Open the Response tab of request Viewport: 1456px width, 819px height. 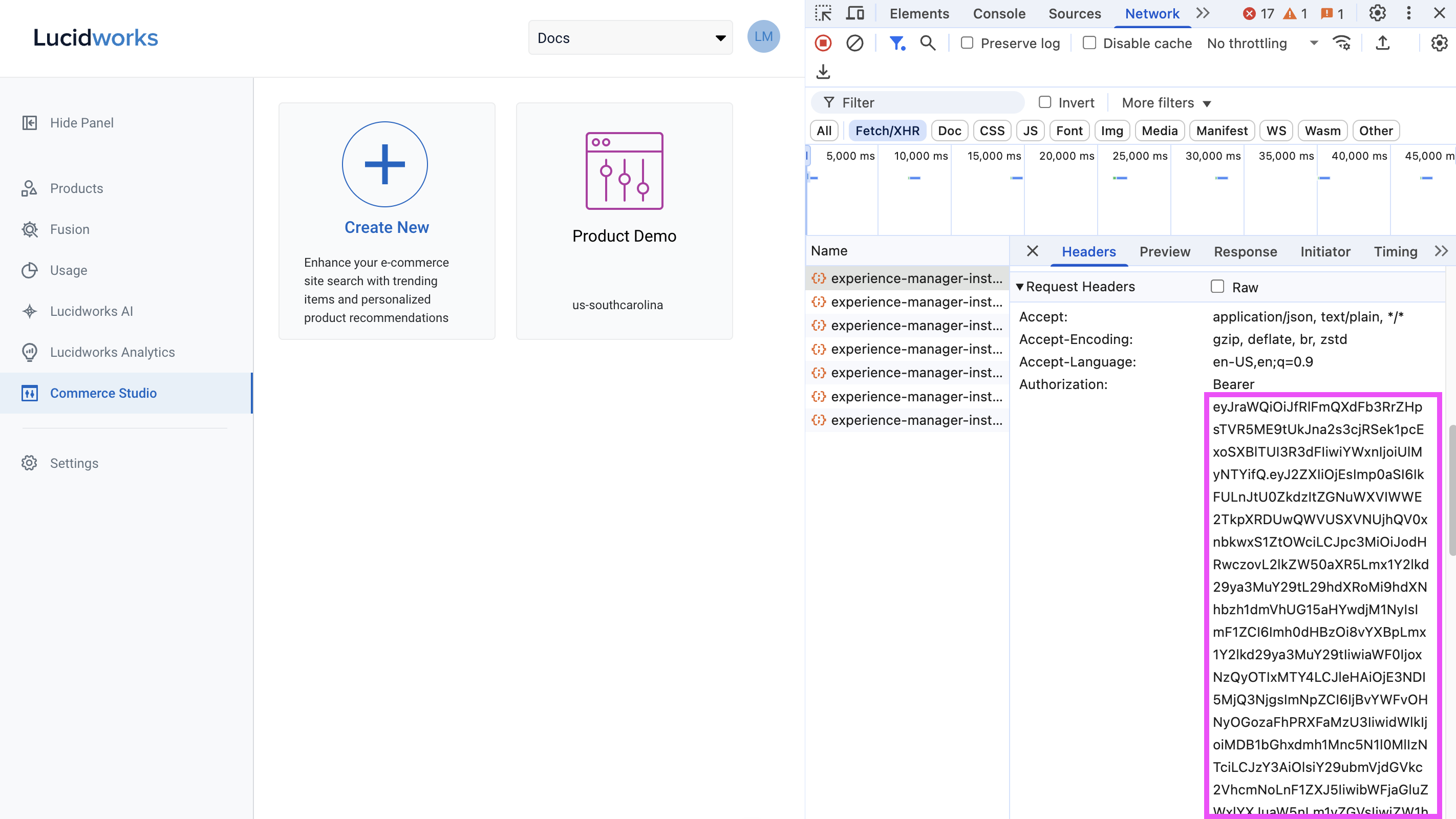coord(1245,251)
